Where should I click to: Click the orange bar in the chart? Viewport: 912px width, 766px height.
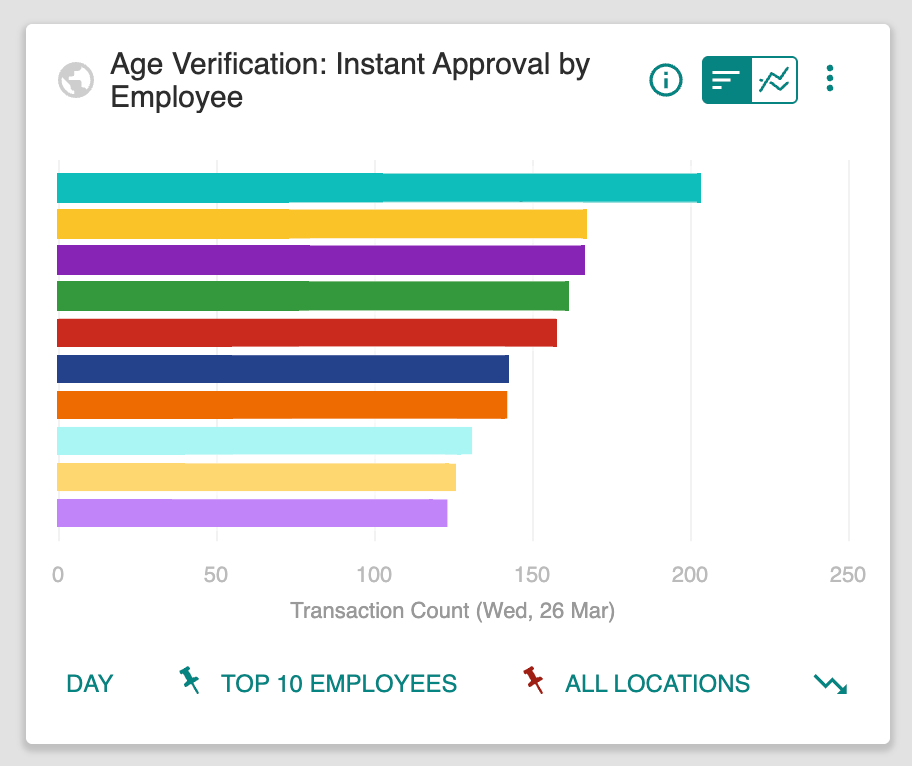(x=281, y=405)
